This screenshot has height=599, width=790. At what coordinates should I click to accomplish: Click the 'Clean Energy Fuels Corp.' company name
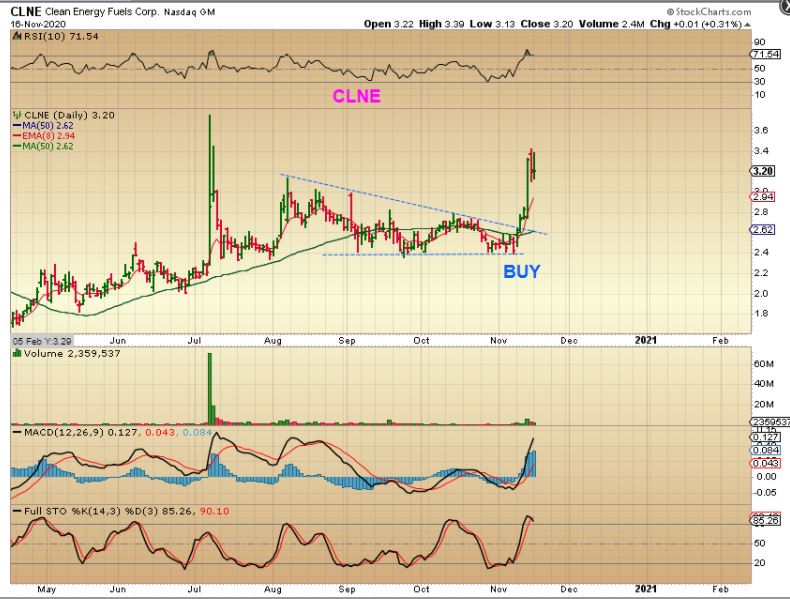tap(102, 12)
